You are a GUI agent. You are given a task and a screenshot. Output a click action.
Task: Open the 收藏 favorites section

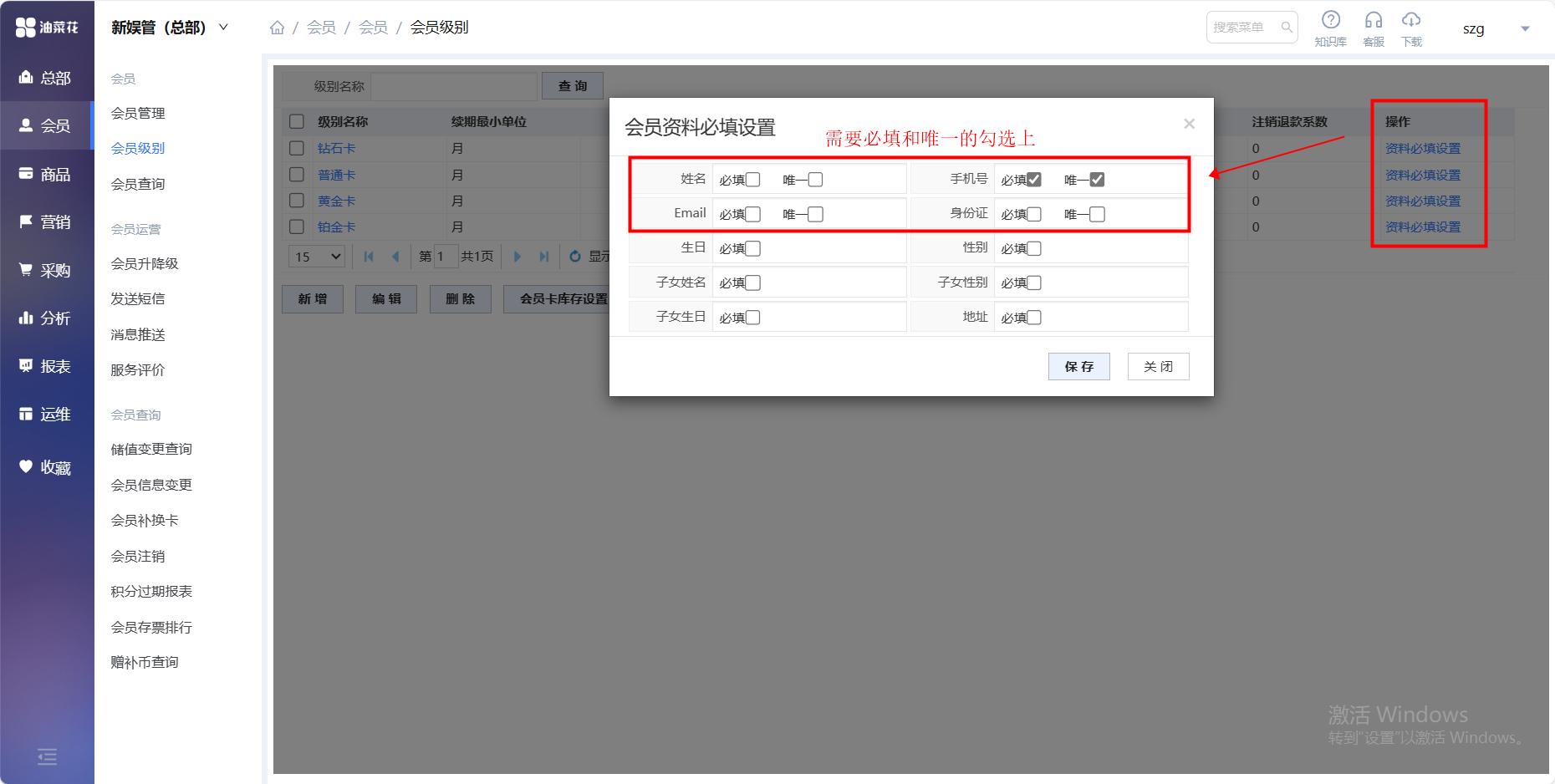47,467
